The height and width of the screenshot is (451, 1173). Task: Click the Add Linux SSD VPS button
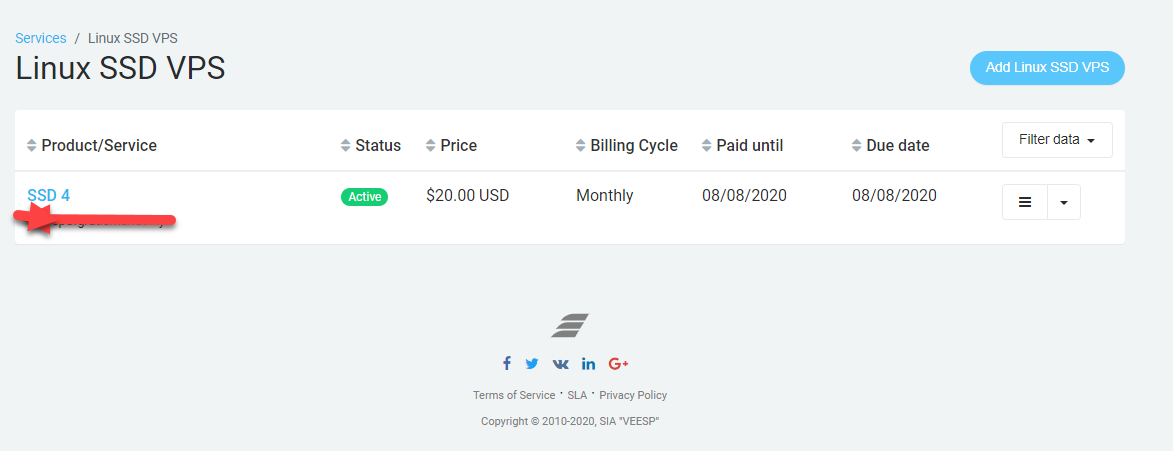[1047, 68]
